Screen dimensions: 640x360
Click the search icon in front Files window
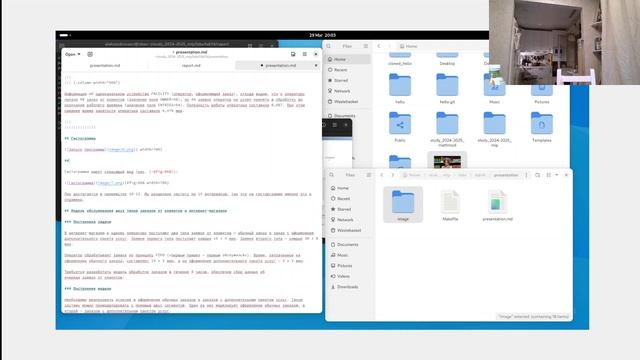pyautogui.click(x=332, y=175)
